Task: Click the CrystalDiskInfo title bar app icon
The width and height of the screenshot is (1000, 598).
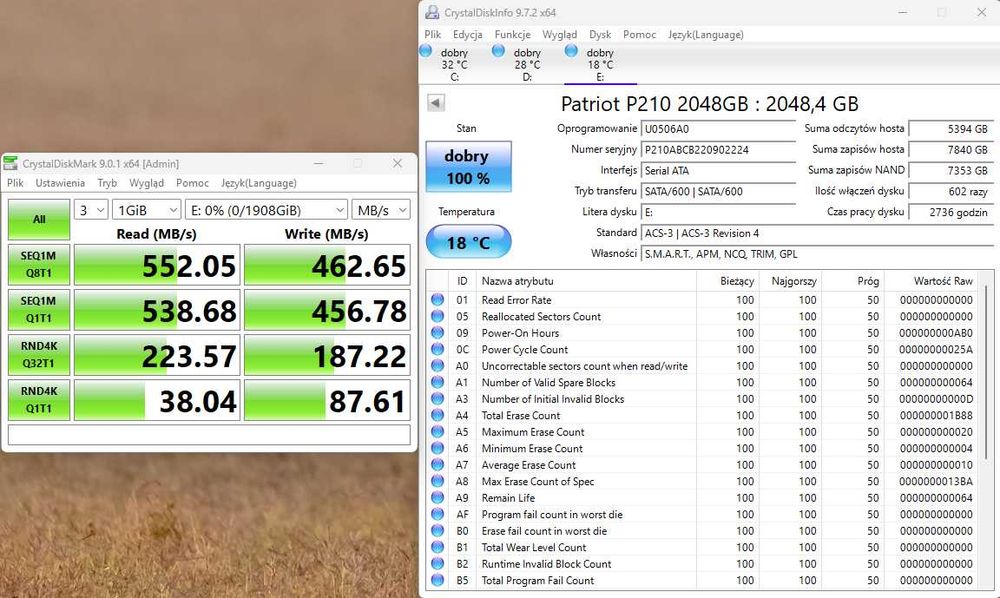Action: [x=432, y=12]
